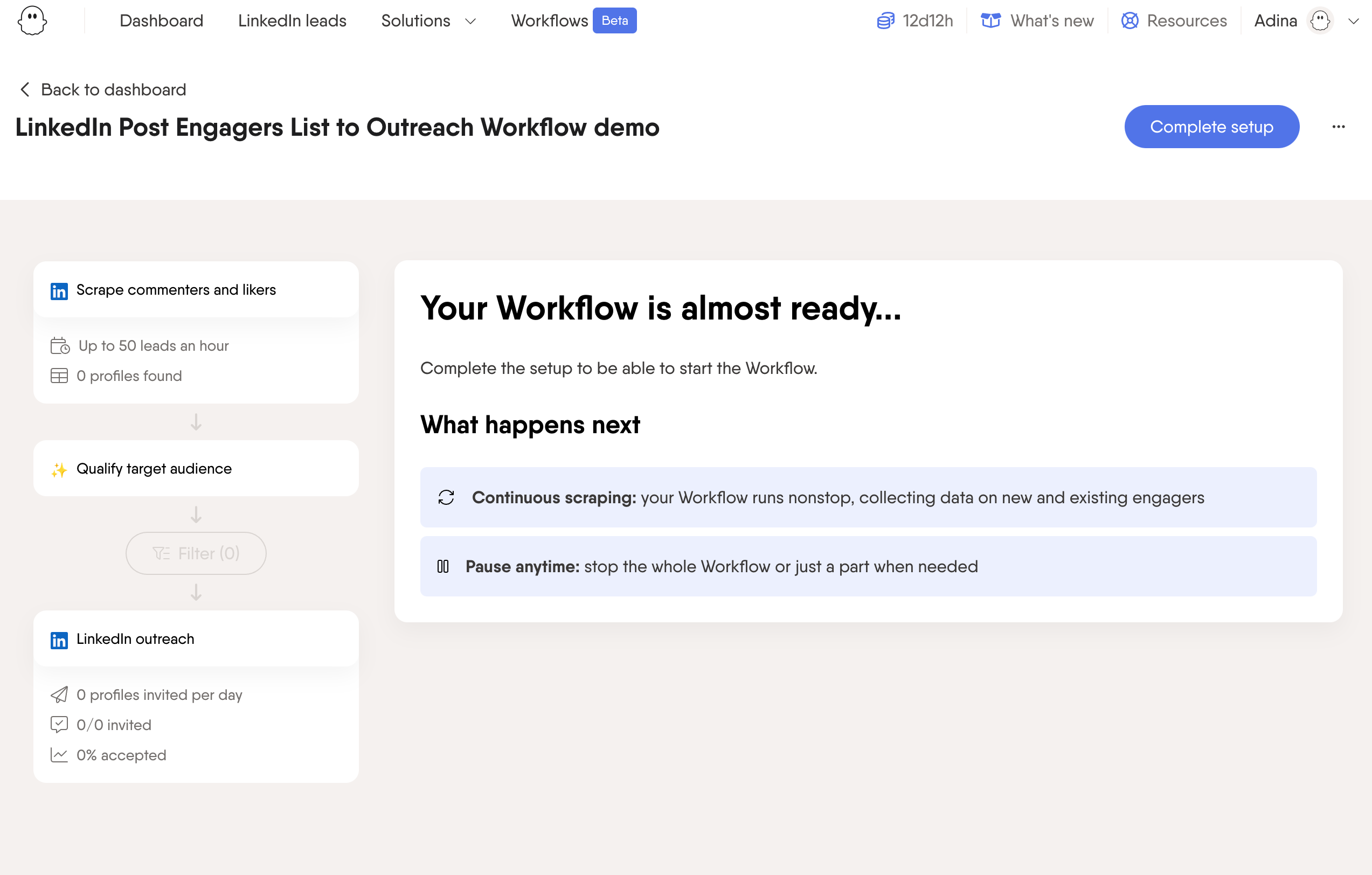Go to LinkedIn leads
Image resolution: width=1372 pixels, height=875 pixels.
coord(292,21)
